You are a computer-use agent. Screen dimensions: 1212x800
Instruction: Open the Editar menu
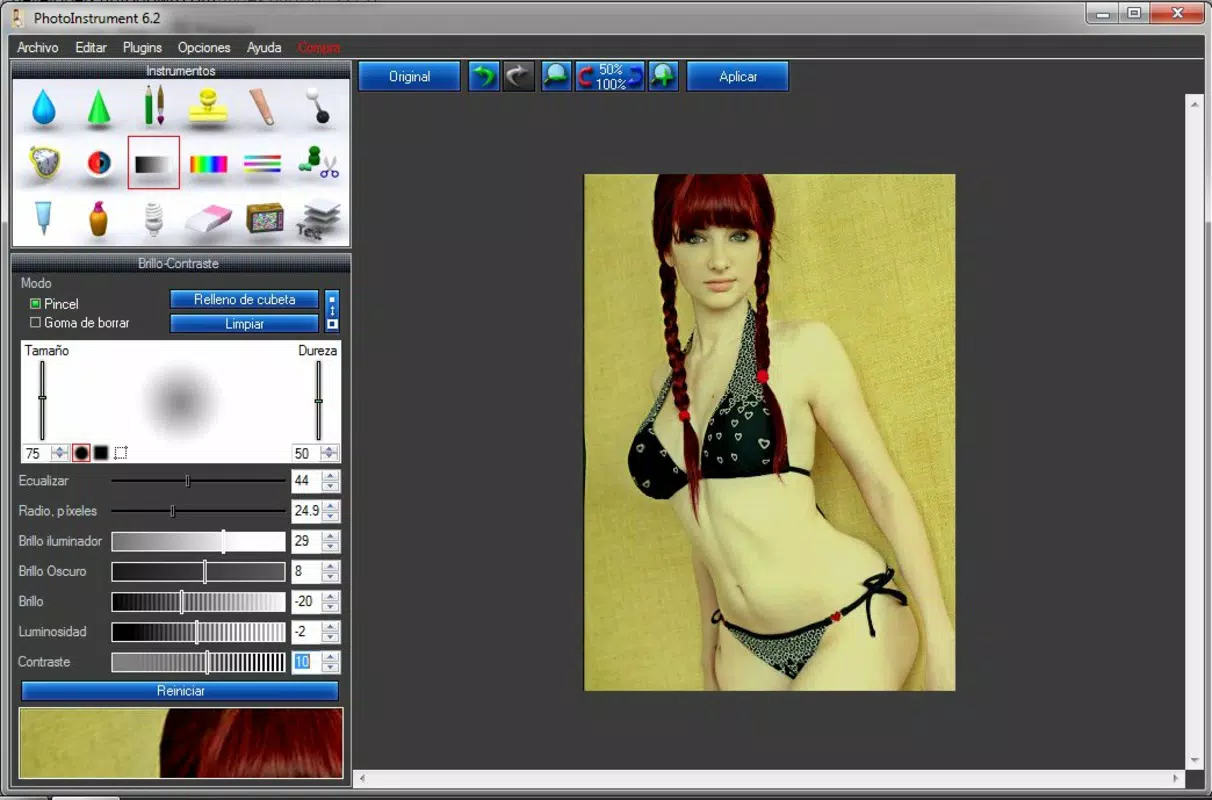pos(91,47)
